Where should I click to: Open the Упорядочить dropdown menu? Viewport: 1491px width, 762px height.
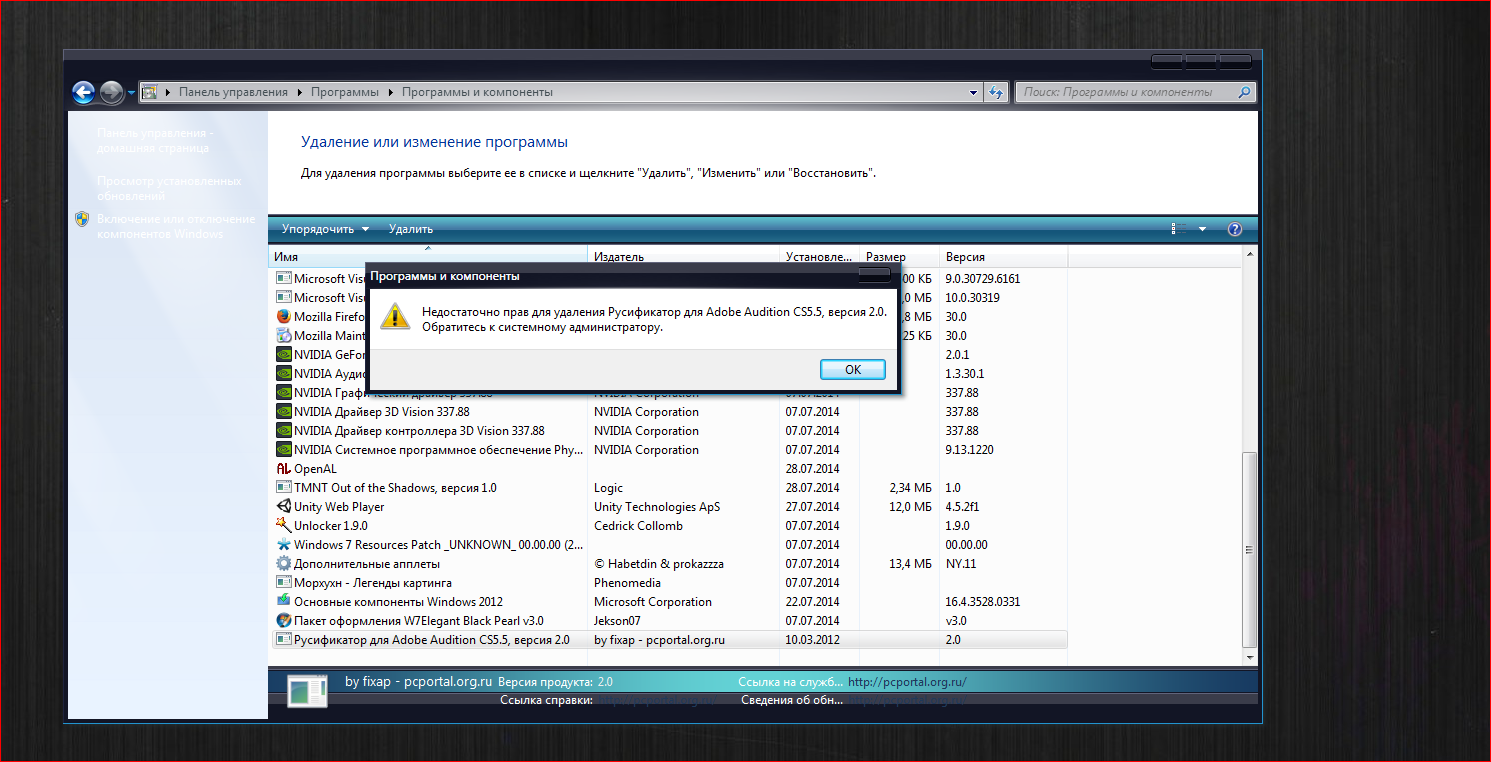(325, 229)
